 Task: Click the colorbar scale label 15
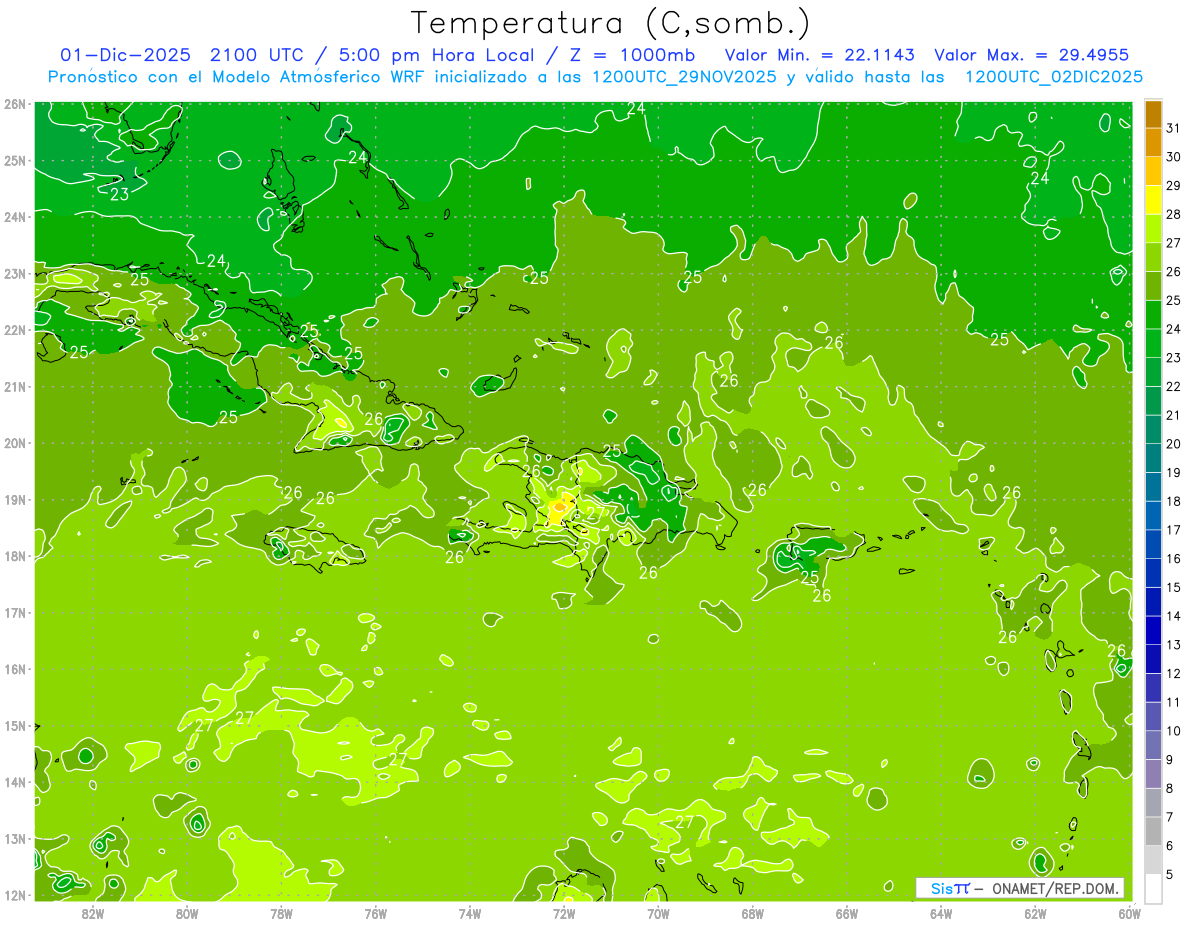click(1173, 587)
